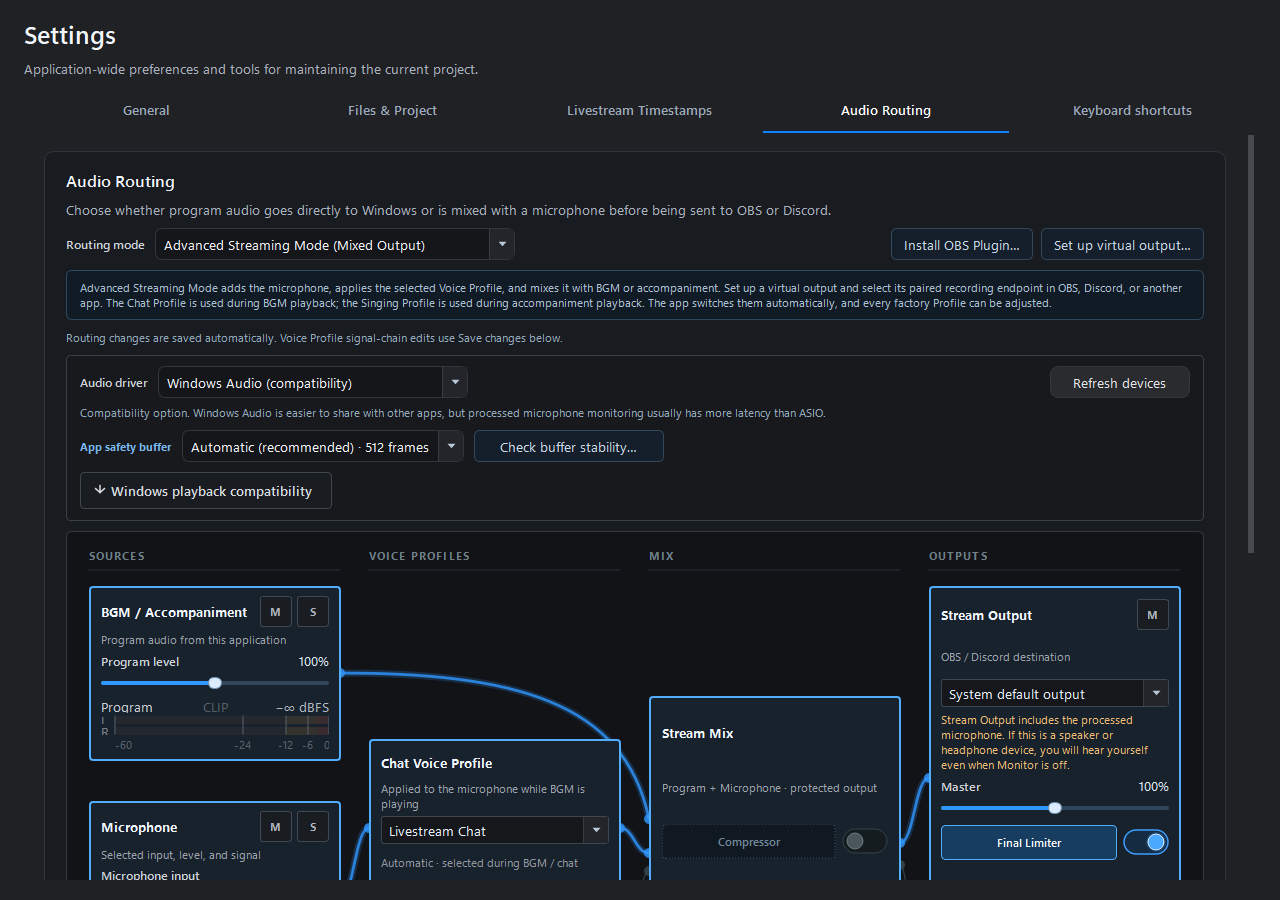Viewport: 1280px width, 900px height.
Task: Switch to the General tab
Action: [146, 111]
